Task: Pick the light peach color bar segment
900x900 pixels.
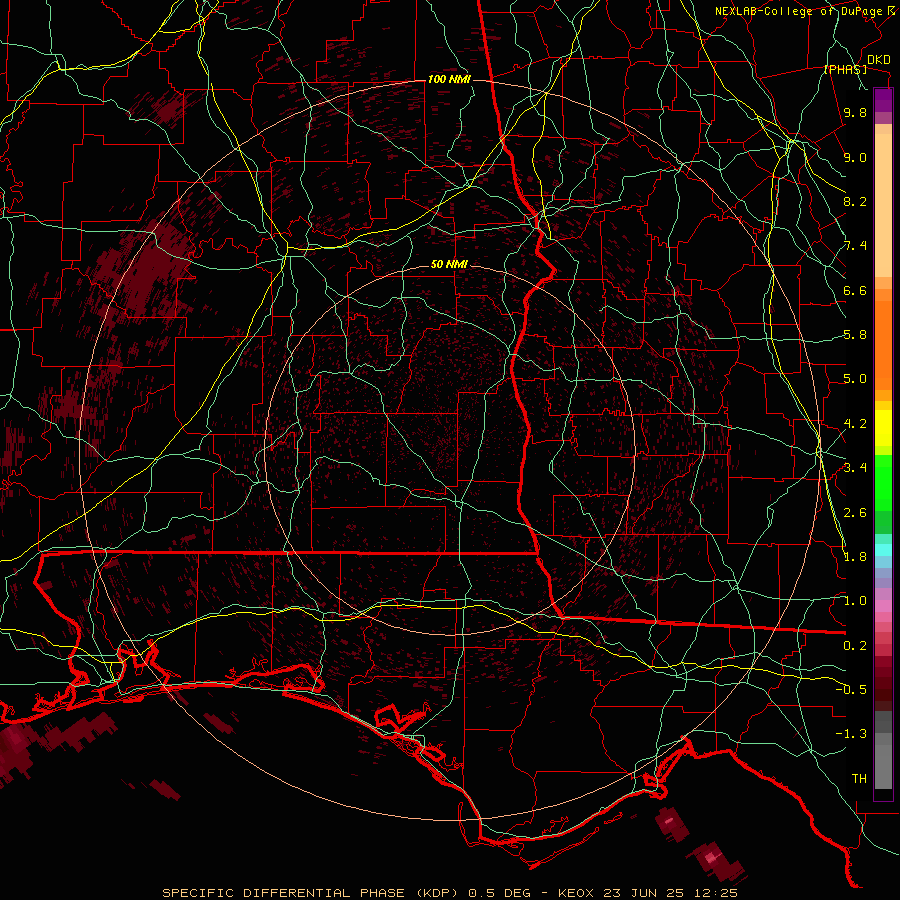Action: (x=883, y=205)
